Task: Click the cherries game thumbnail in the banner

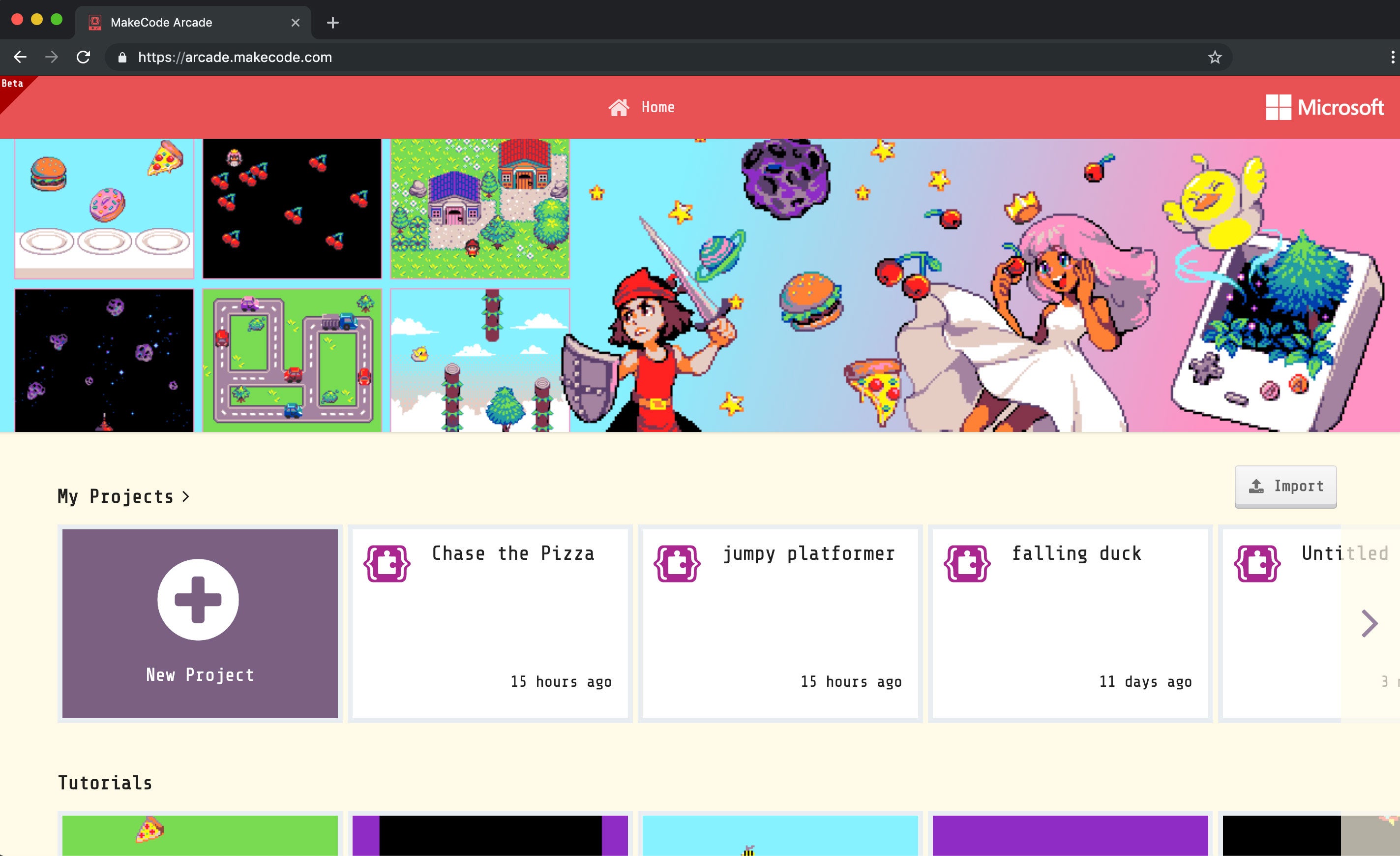Action: click(x=292, y=209)
